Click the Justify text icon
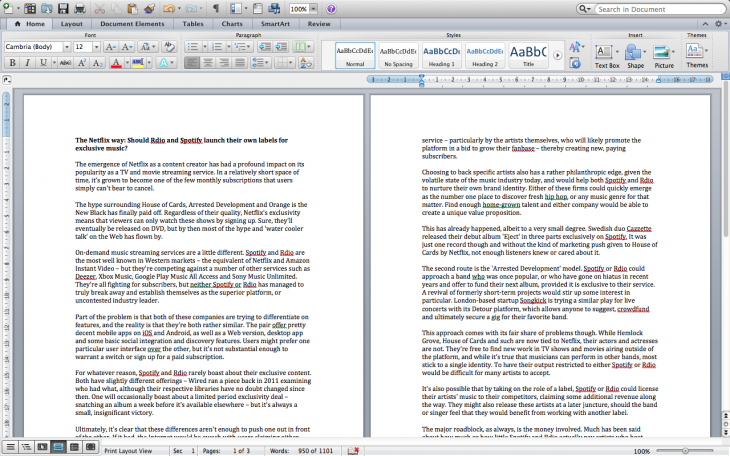Viewport: 730px width, 456px height. (x=240, y=62)
